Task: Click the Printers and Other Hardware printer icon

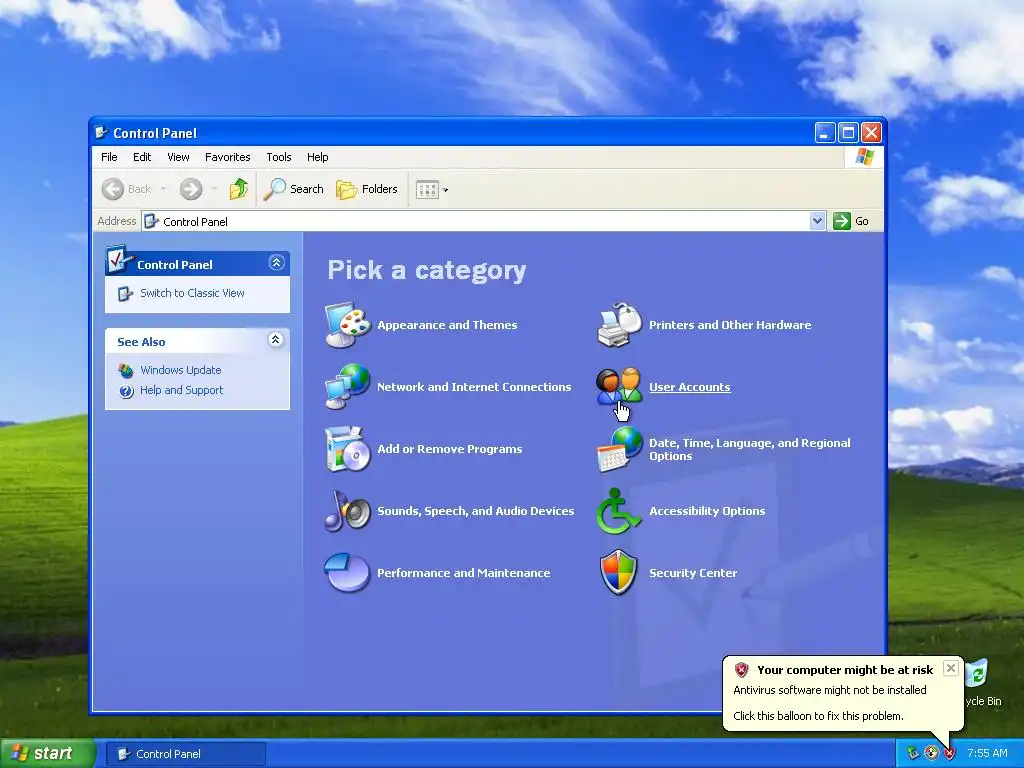Action: 619,325
